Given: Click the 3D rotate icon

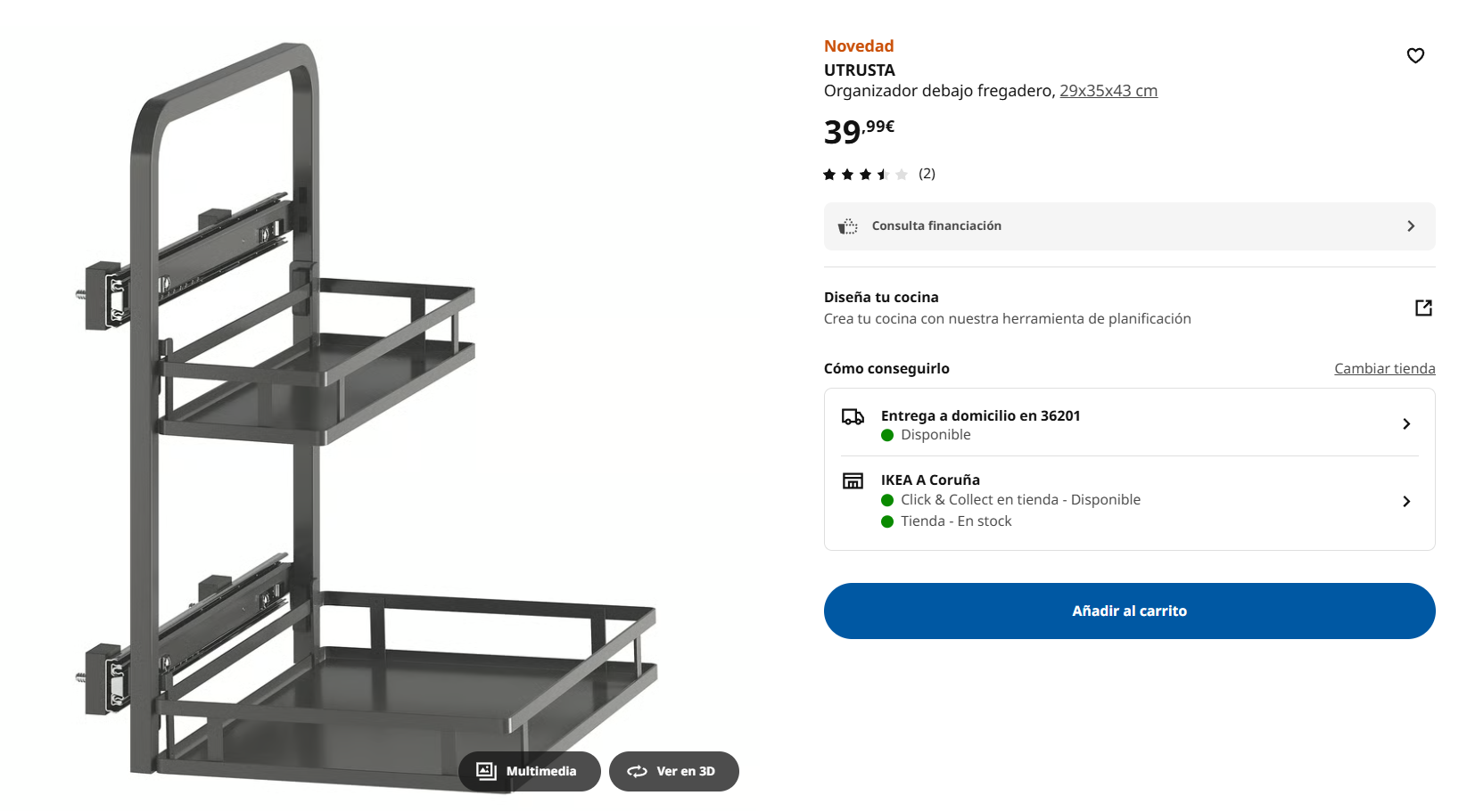Looking at the screenshot, I should [637, 771].
